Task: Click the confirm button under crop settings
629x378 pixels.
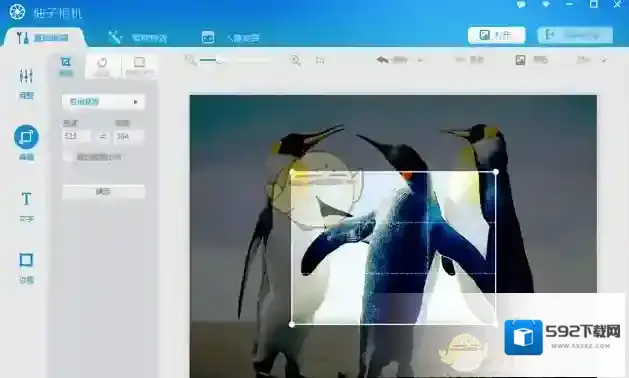Action: 103,191
